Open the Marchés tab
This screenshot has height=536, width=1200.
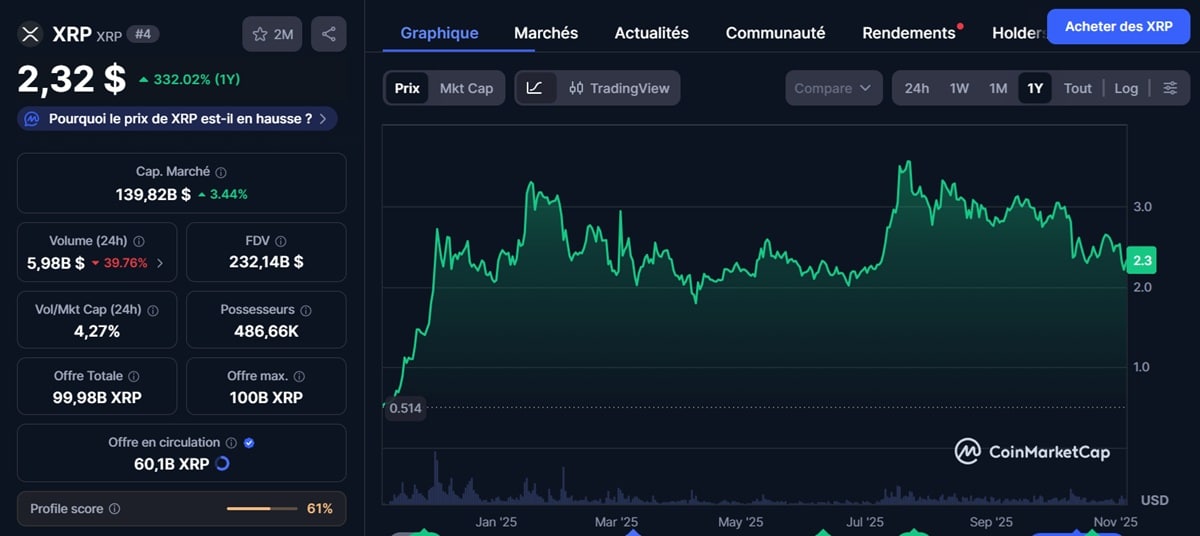coord(546,33)
